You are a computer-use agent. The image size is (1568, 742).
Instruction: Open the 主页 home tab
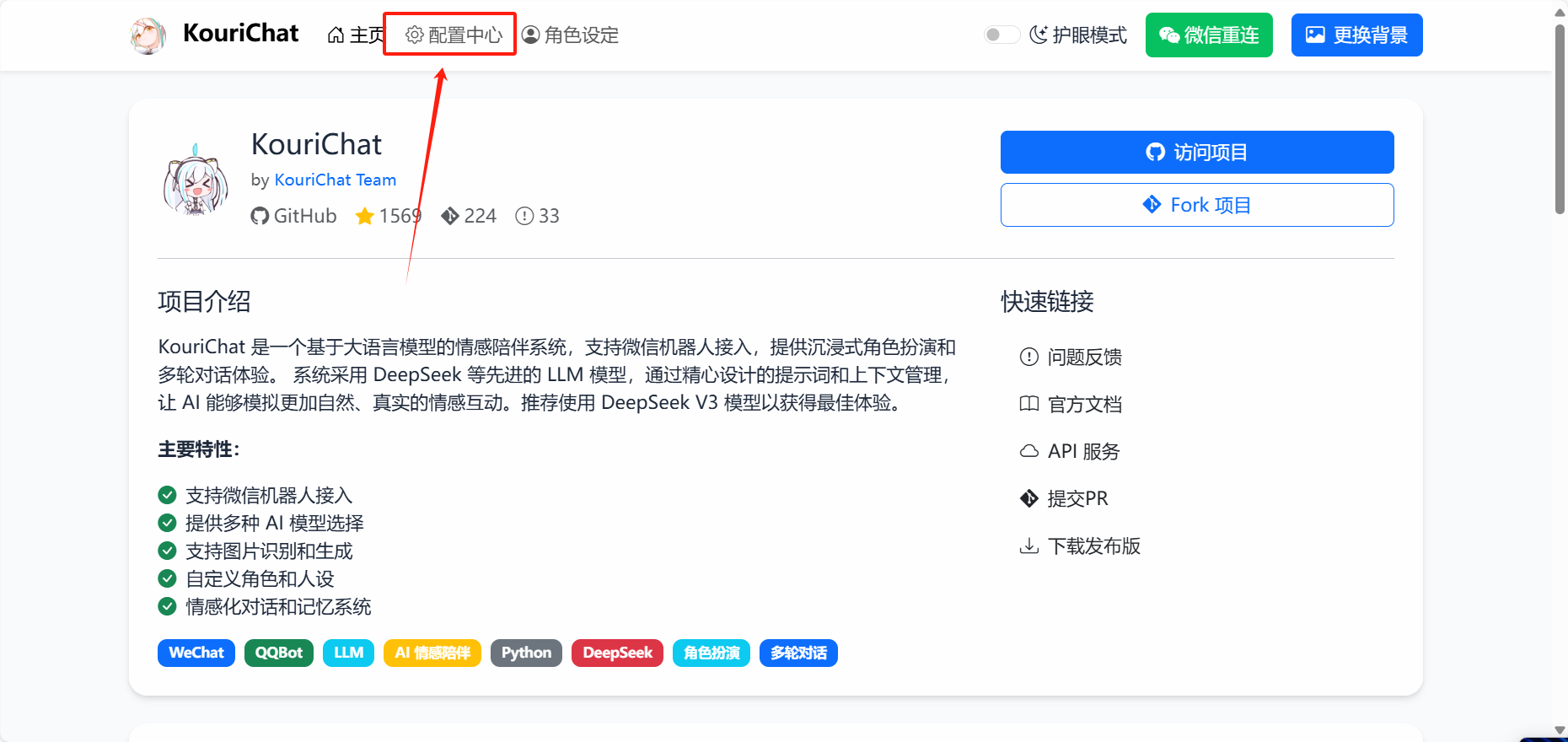(x=356, y=35)
